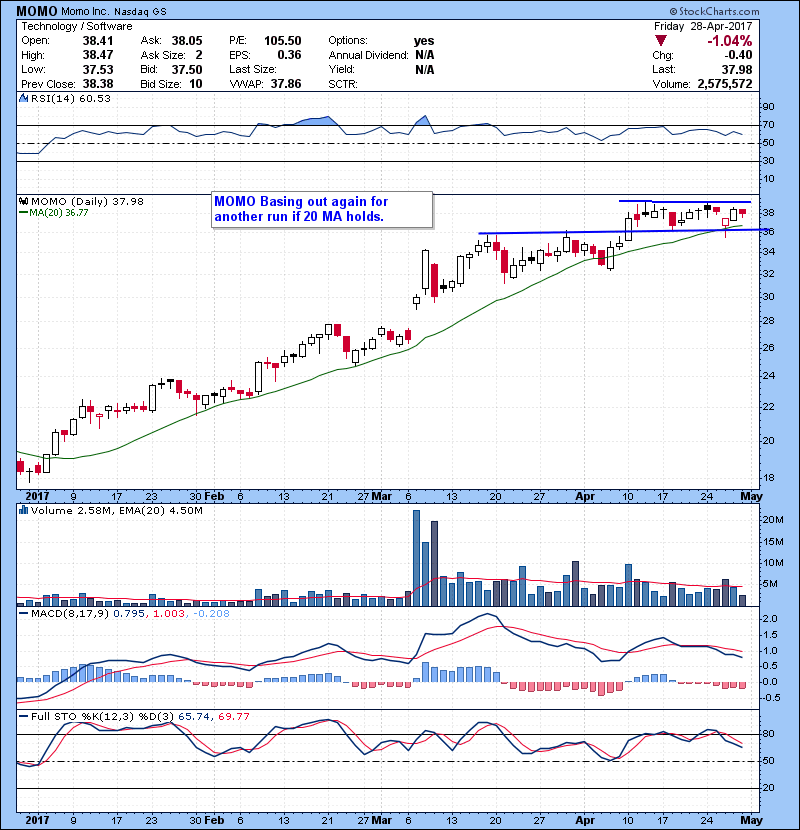Click the Ask Size value 2
Image resolution: width=800 pixels, height=830 pixels.
(199, 55)
